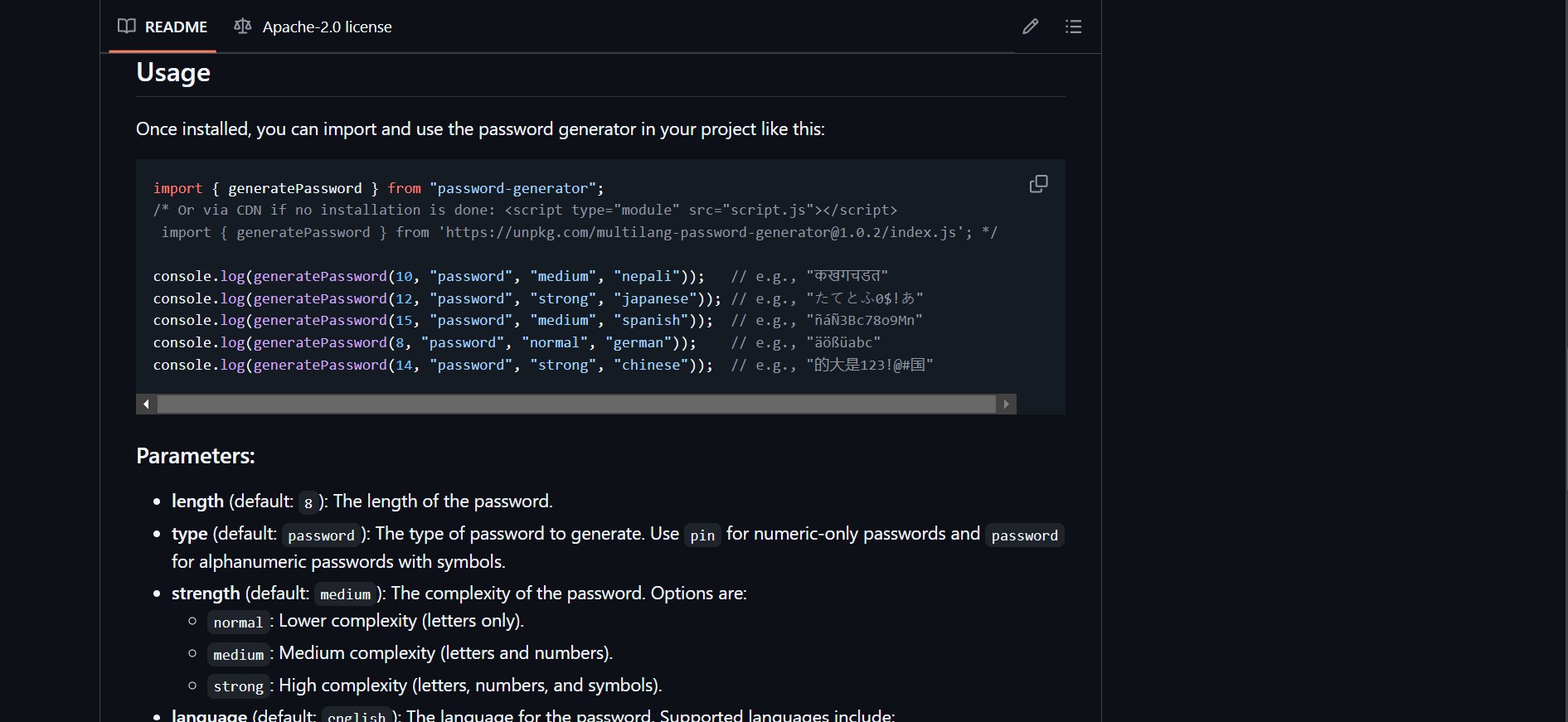Image resolution: width=1568 pixels, height=722 pixels.
Task: Open the README tab
Action: pyautogui.click(x=163, y=27)
